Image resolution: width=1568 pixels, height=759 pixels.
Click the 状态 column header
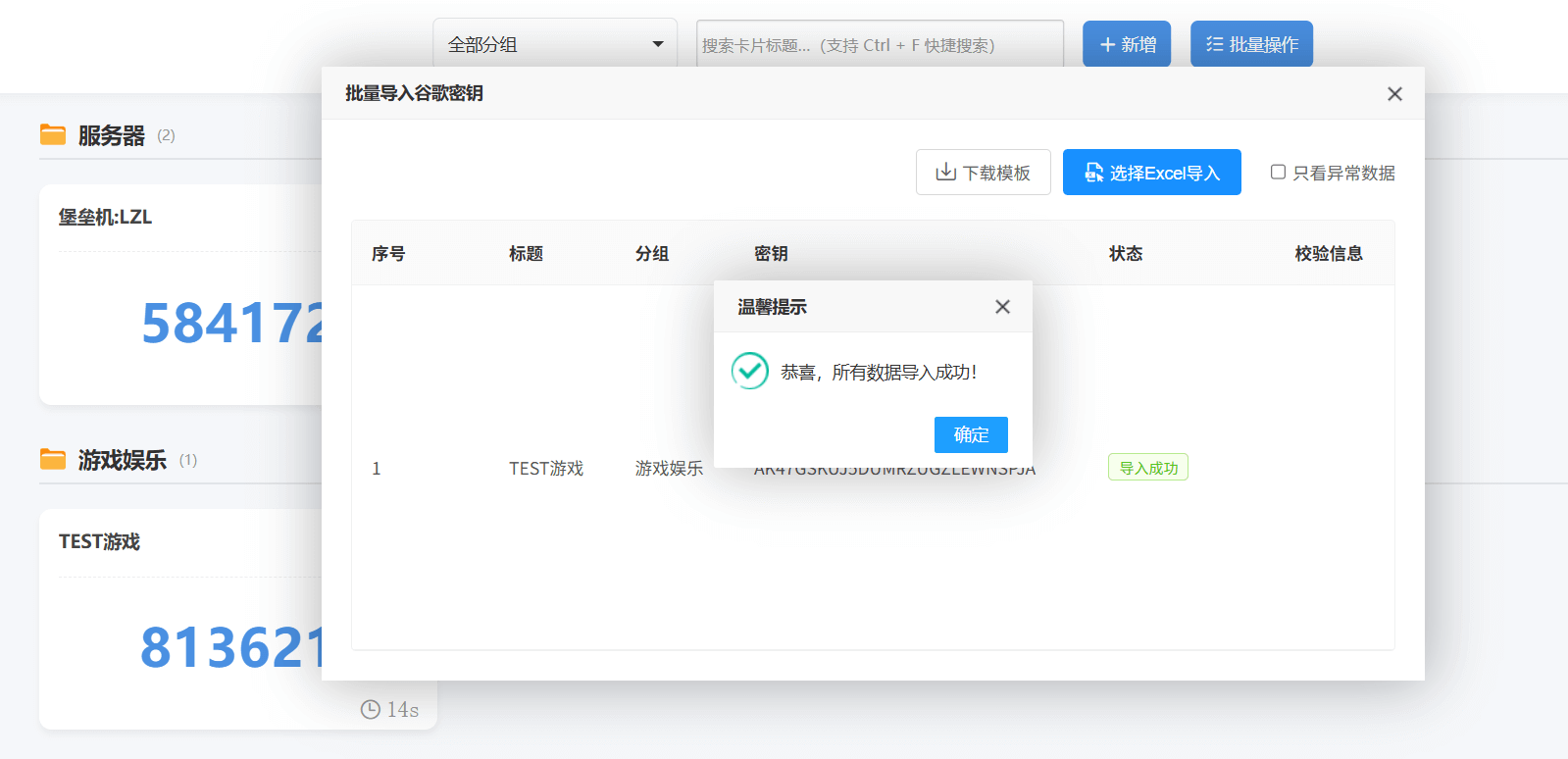tap(1126, 254)
